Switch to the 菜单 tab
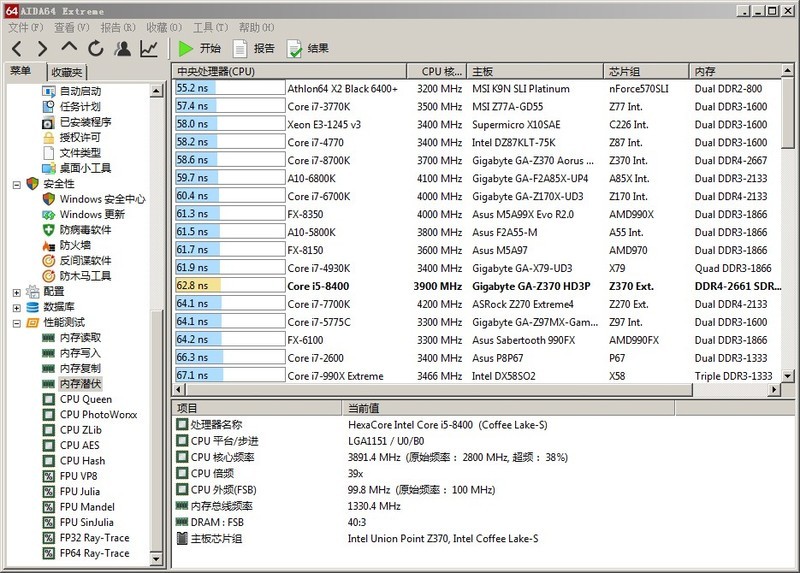 coord(21,70)
